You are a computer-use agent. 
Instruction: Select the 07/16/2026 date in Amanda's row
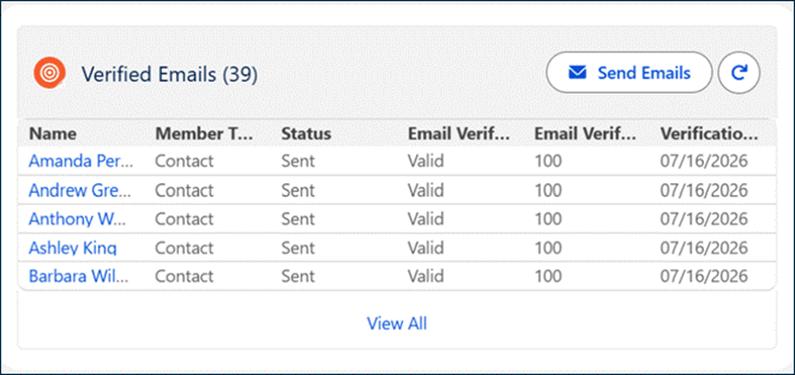point(704,161)
